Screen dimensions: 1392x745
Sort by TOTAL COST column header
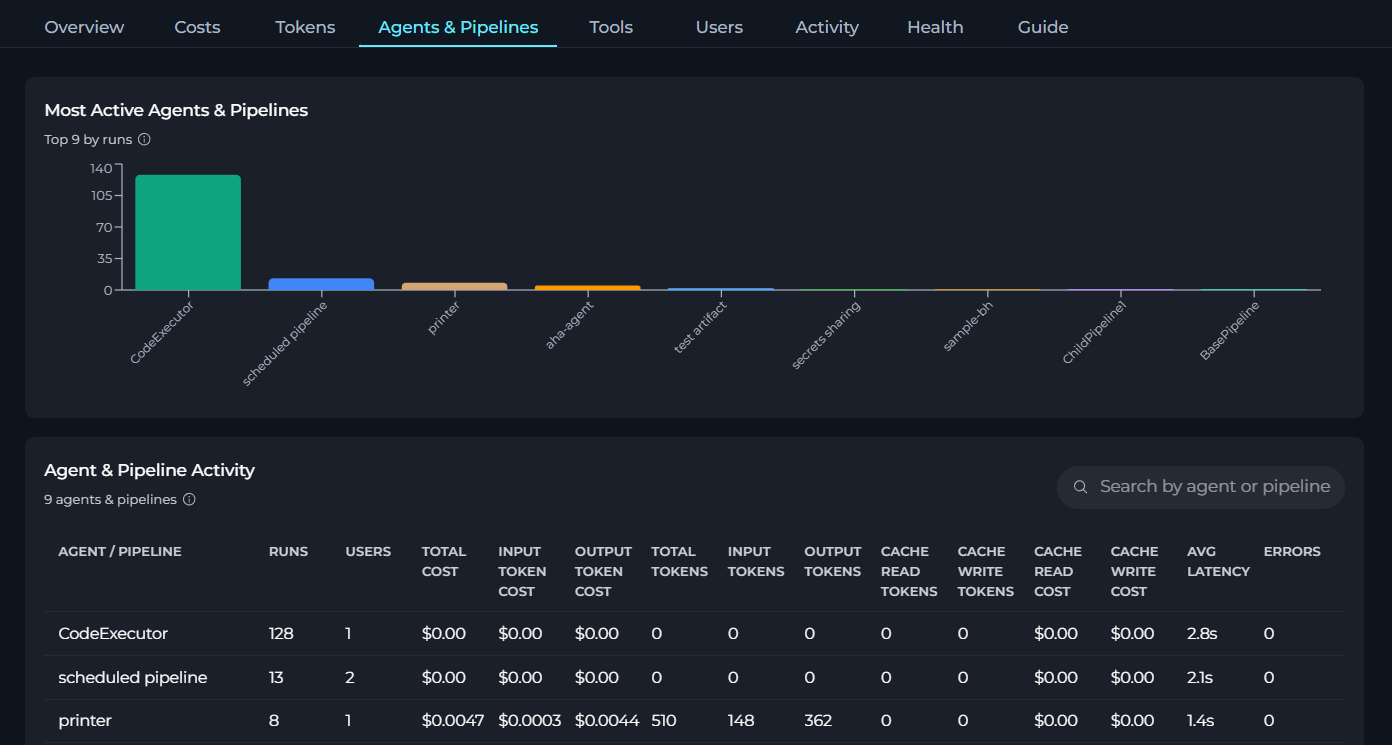tap(444, 562)
